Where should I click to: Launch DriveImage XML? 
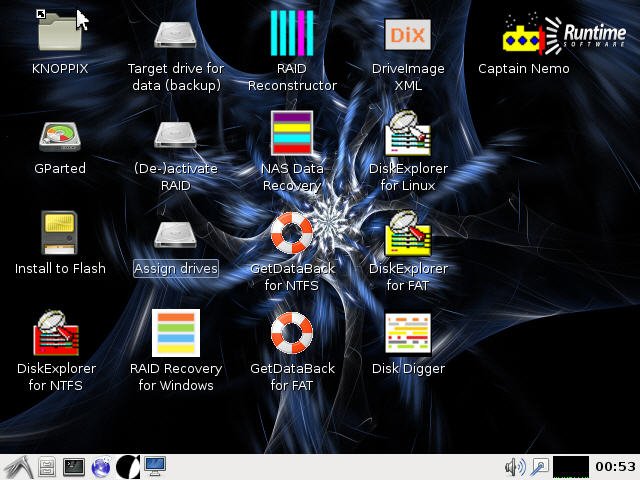[x=408, y=33]
